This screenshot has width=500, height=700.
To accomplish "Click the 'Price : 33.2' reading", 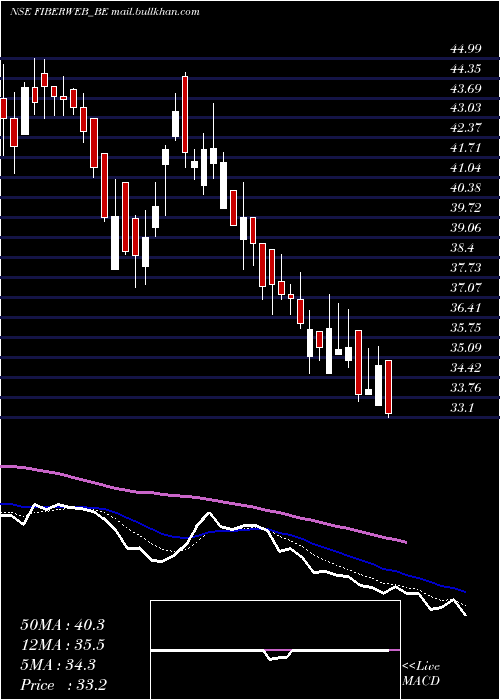I will (x=63, y=685).
